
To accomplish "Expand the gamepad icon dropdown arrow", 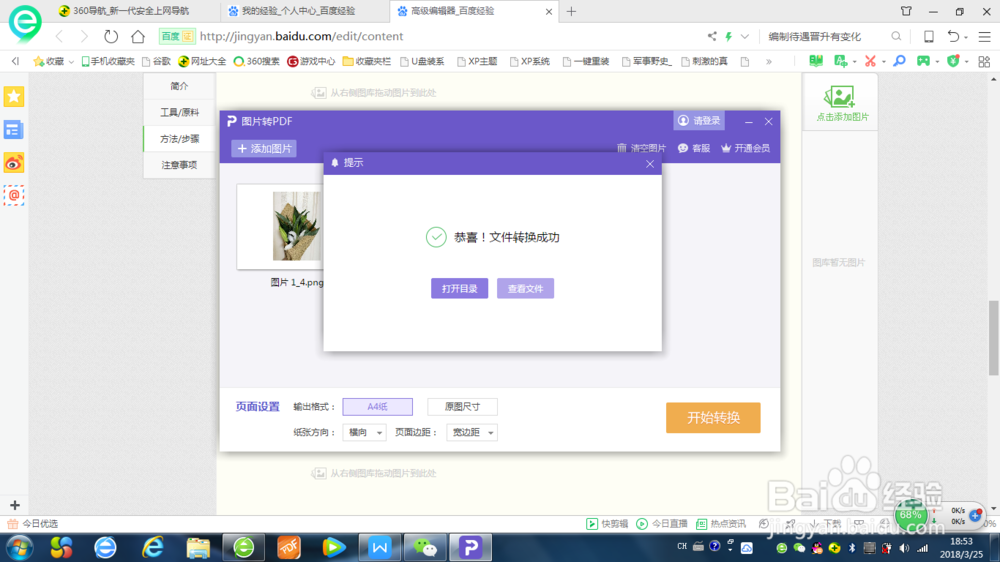I will coord(937,62).
